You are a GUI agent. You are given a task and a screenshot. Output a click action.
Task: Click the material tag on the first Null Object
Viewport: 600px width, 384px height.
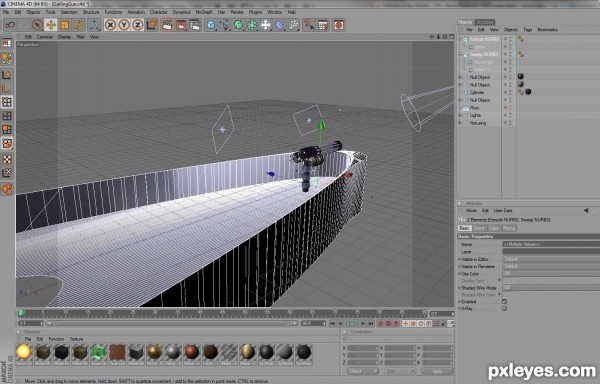(x=520, y=77)
